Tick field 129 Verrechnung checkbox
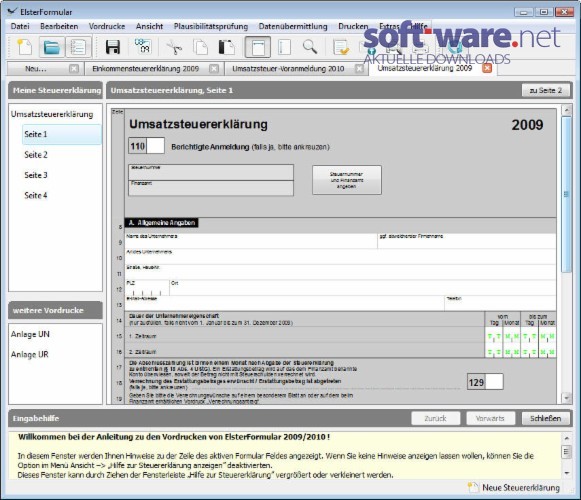Screen dimensions: 581x500 494,382
